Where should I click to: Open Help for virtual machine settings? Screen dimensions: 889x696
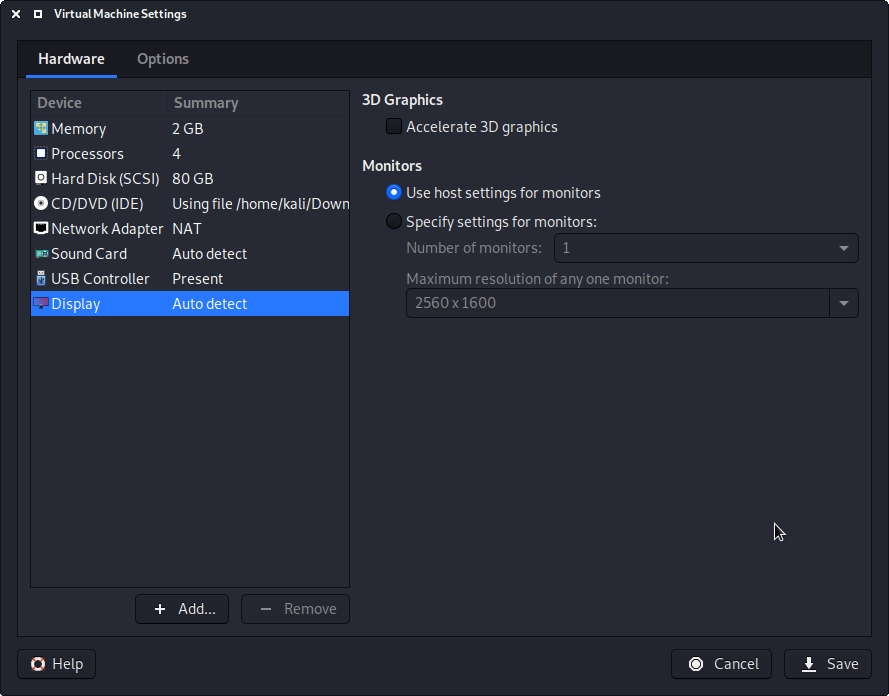pyautogui.click(x=56, y=664)
